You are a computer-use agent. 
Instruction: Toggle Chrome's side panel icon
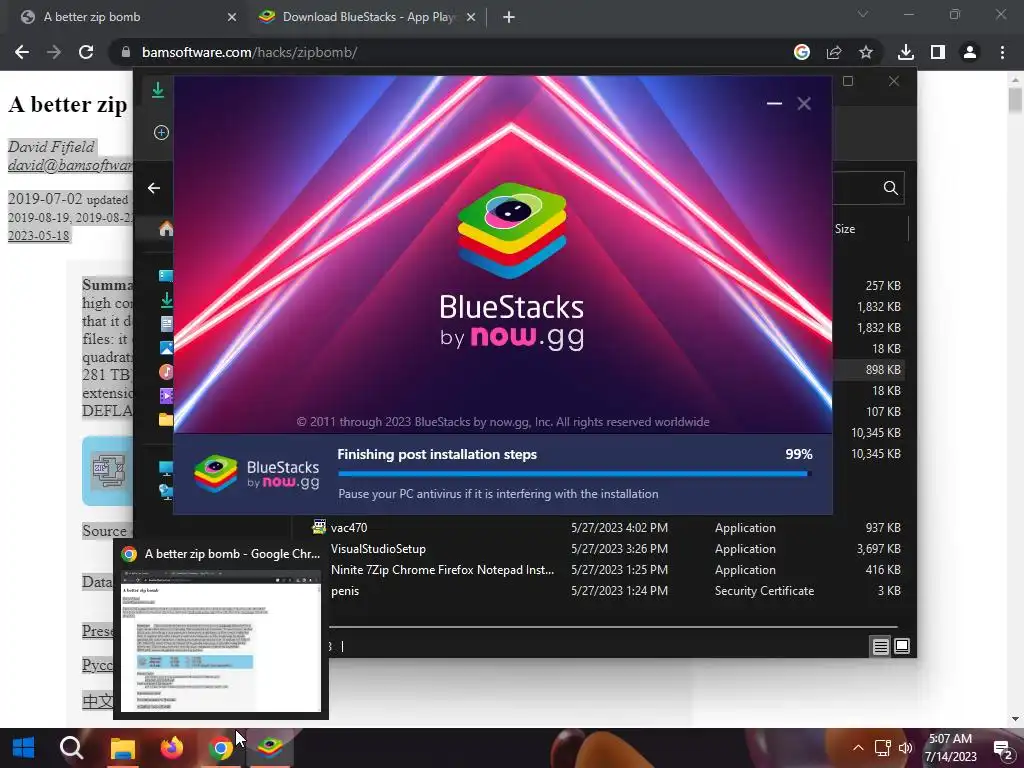(938, 52)
